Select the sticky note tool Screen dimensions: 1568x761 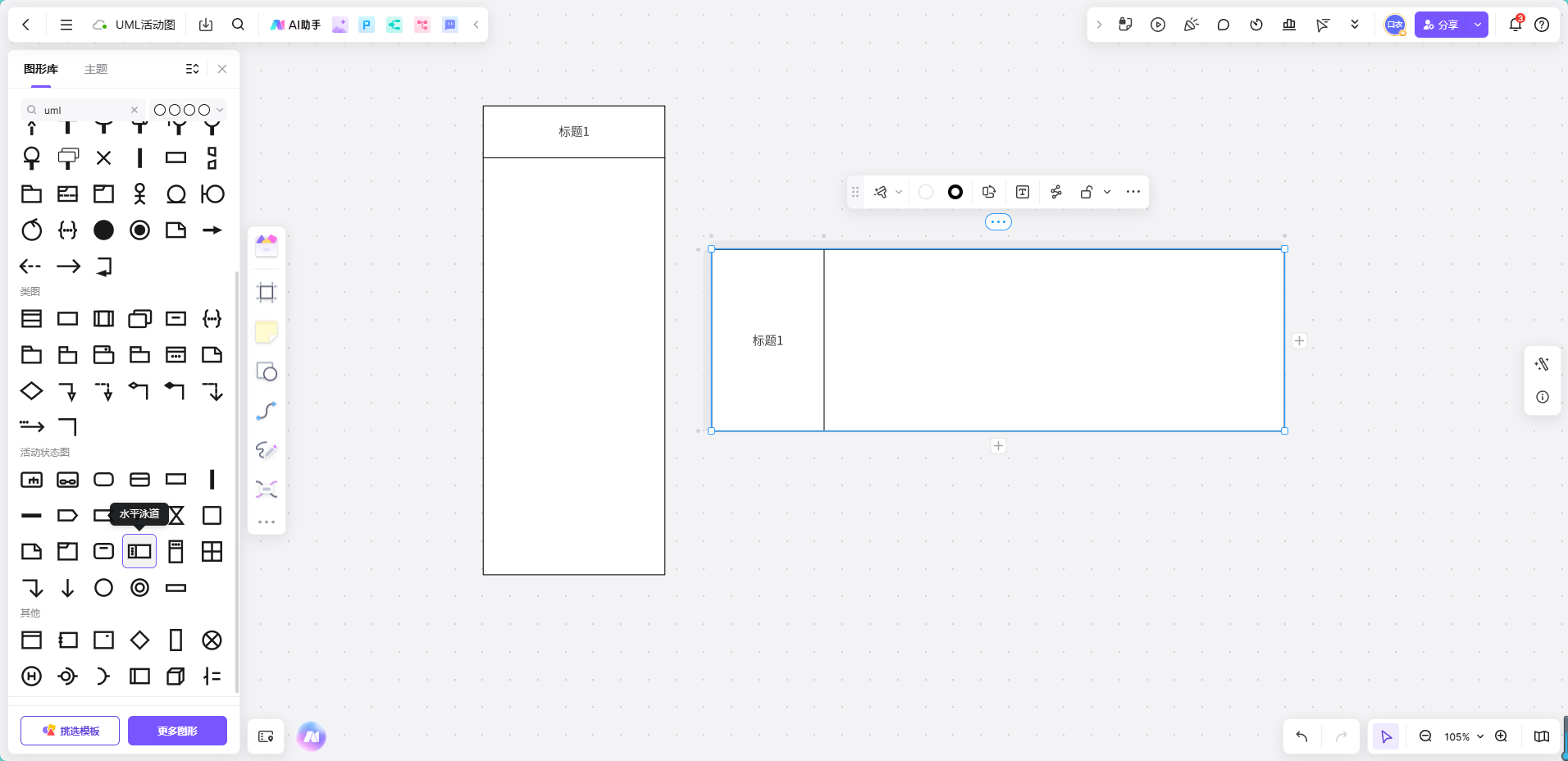coord(267,332)
